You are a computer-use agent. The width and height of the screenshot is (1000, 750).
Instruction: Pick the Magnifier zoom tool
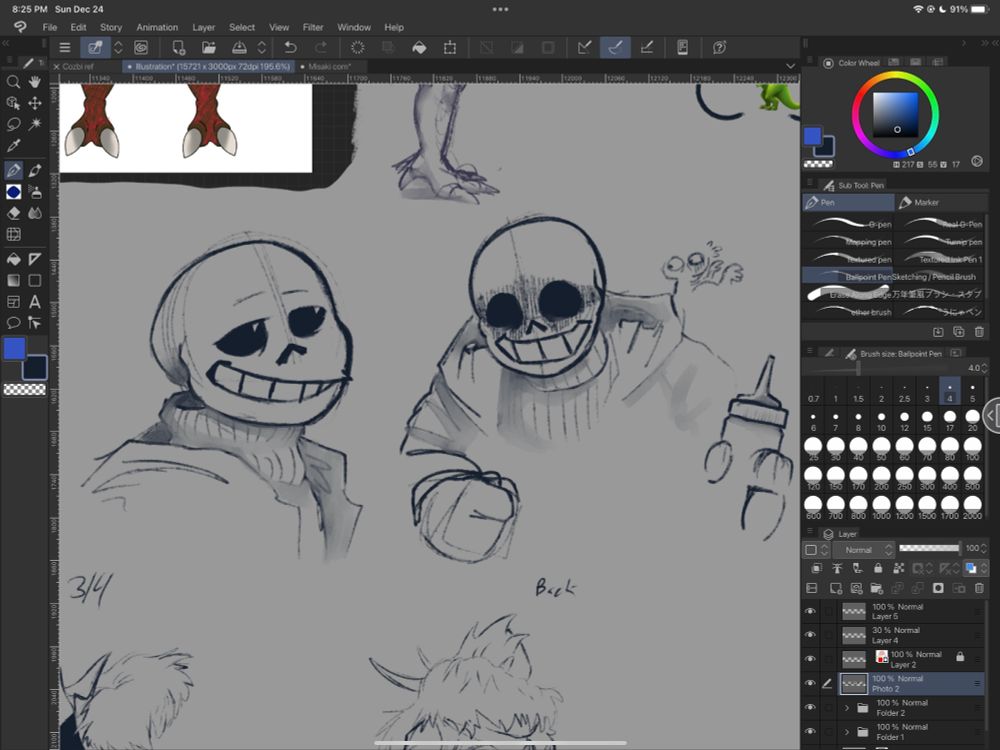(x=14, y=82)
